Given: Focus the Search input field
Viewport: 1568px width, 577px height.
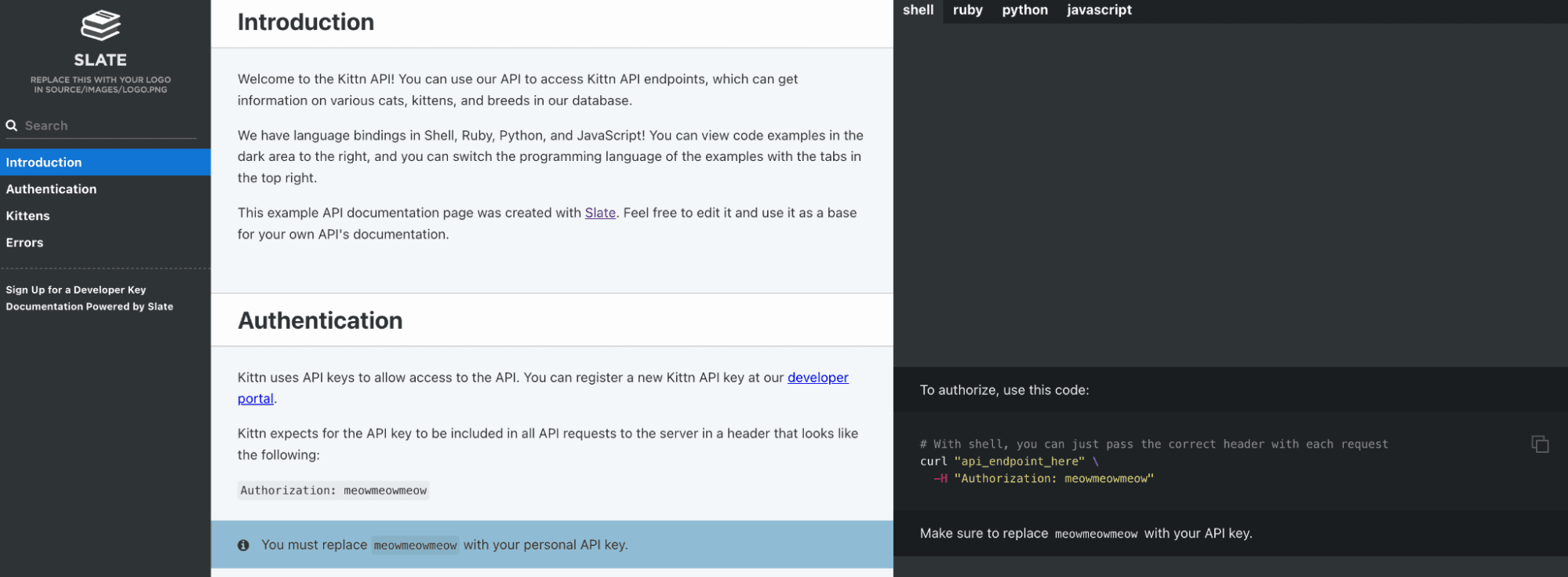Looking at the screenshot, I should [x=100, y=126].
